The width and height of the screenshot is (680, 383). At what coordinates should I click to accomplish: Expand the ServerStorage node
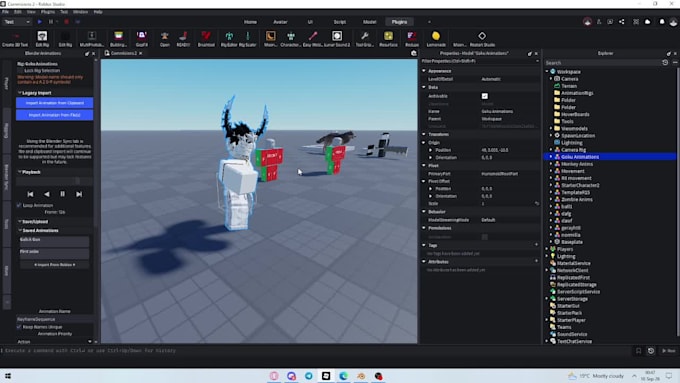point(547,298)
